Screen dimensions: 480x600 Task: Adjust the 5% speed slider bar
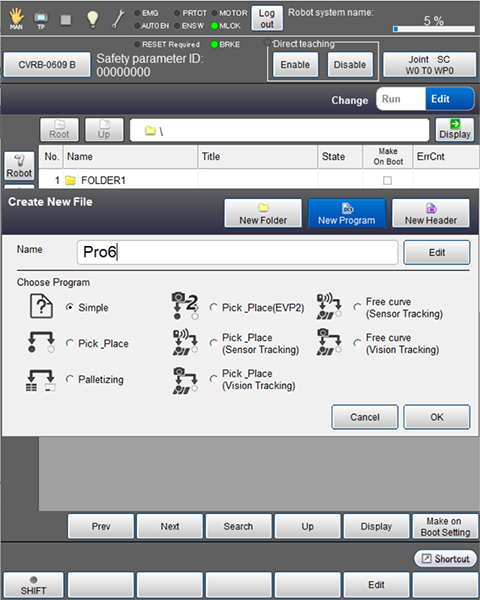pos(434,29)
